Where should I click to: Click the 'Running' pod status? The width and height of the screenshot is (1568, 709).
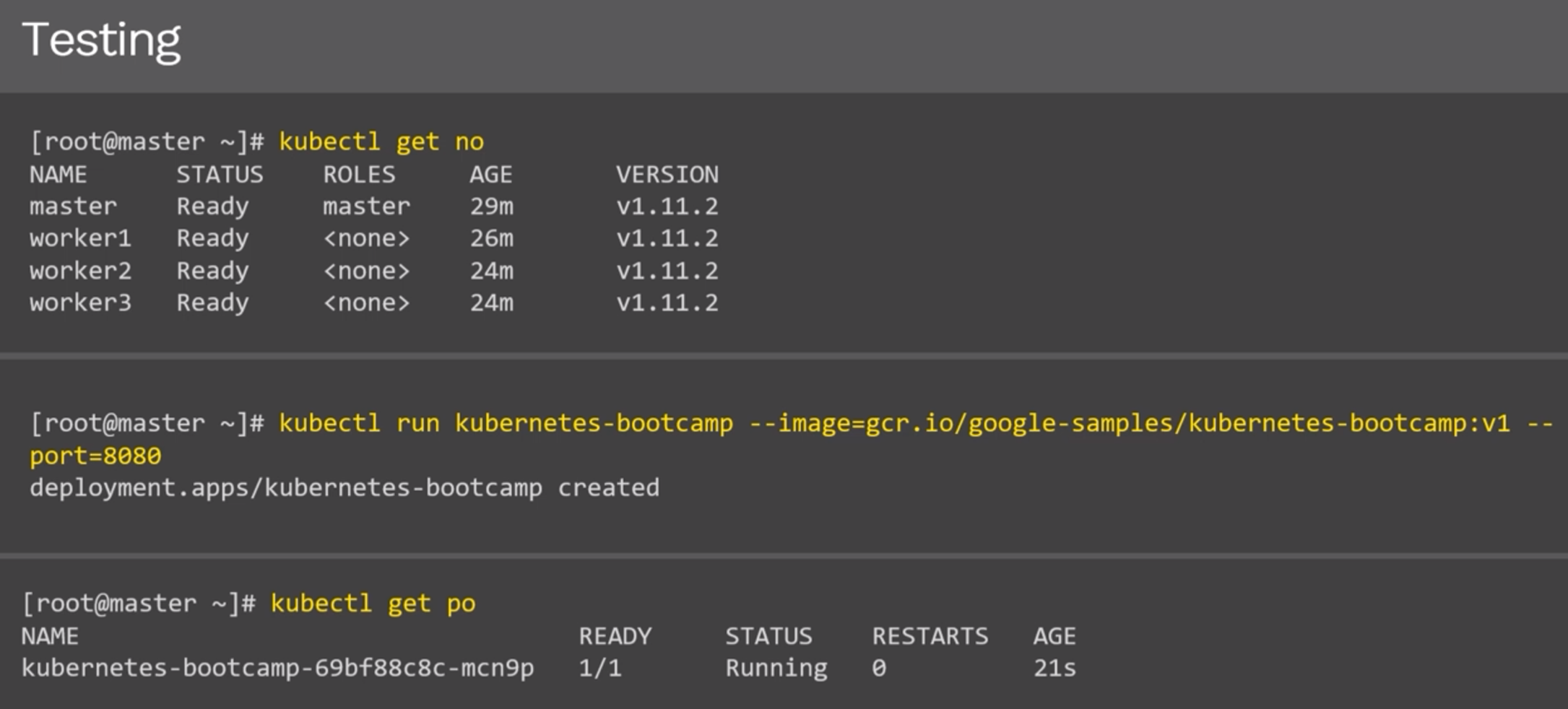click(776, 669)
